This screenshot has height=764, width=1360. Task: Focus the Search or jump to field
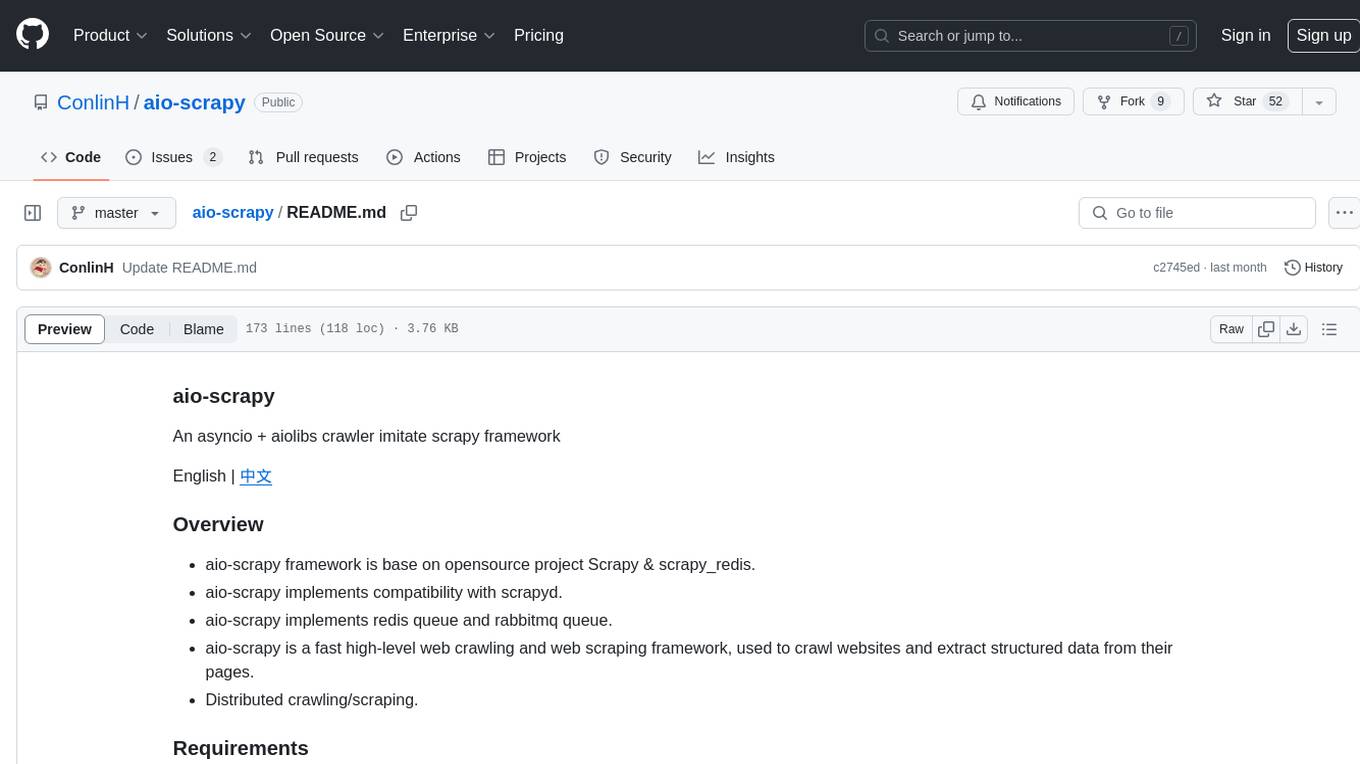(1031, 36)
